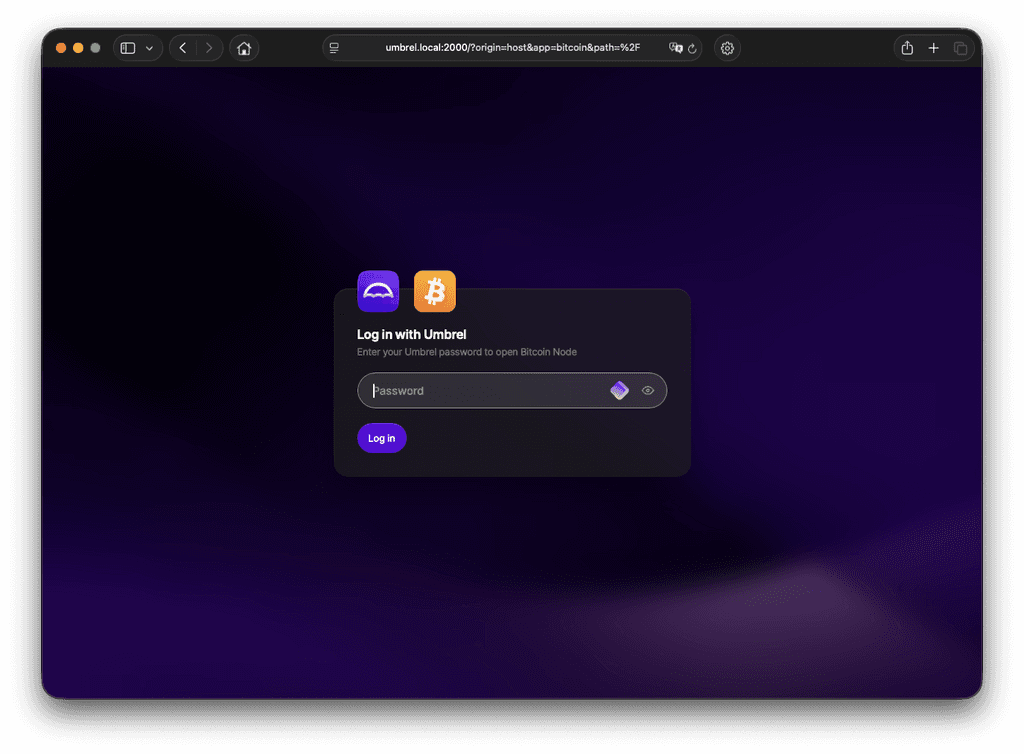Click the website icon beside the URL
This screenshot has height=754, width=1024.
[x=336, y=47]
